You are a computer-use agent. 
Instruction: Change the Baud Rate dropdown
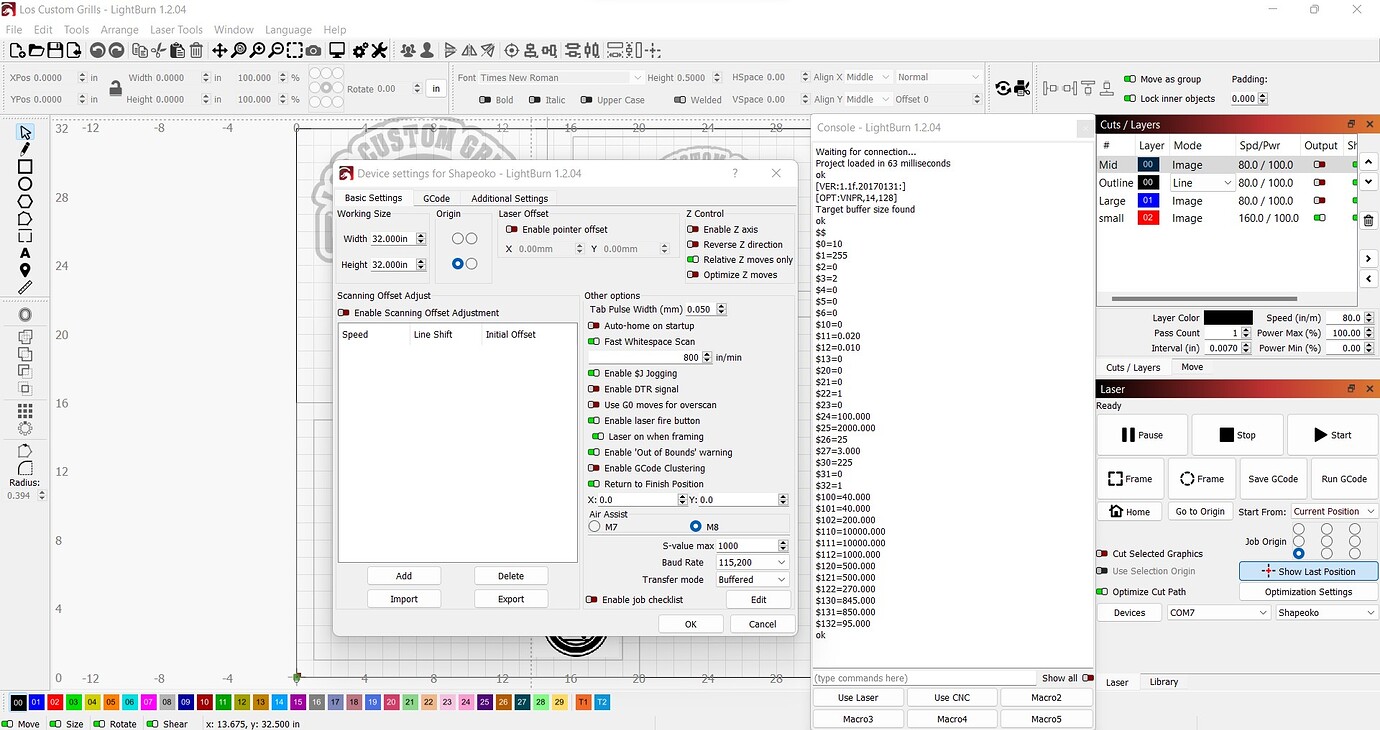pyautogui.click(x=751, y=562)
